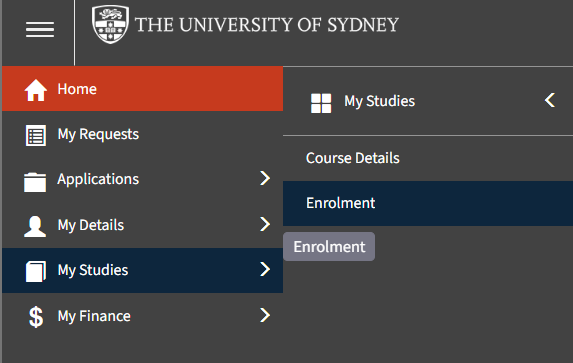Click the My Studies submenu header label
This screenshot has width=573, height=363.
379,101
